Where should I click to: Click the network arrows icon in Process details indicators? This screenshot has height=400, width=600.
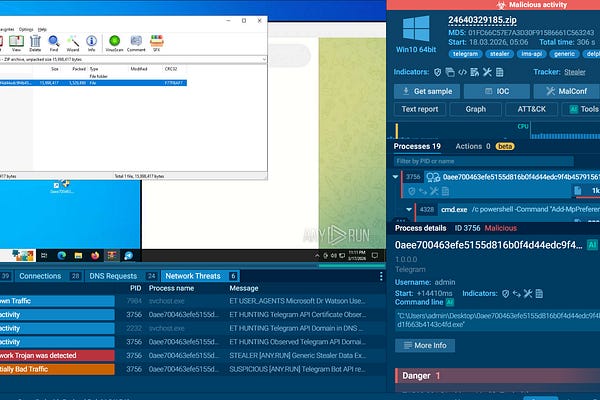click(x=517, y=294)
